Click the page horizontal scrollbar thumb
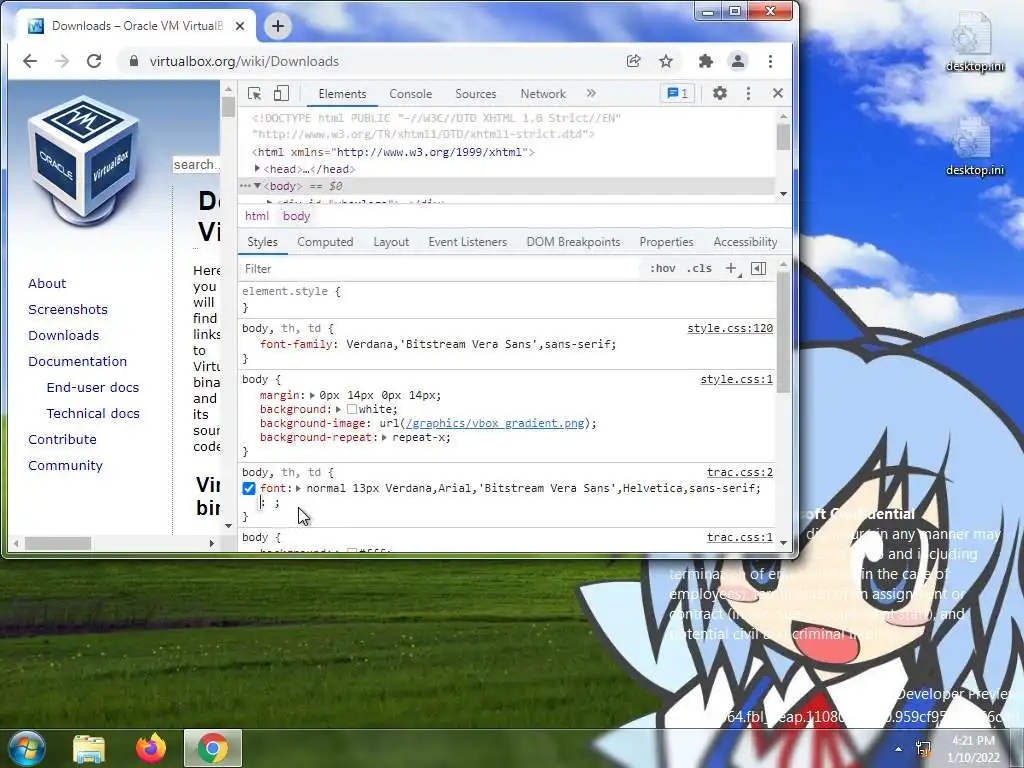The width and height of the screenshot is (1024, 768). click(x=58, y=543)
